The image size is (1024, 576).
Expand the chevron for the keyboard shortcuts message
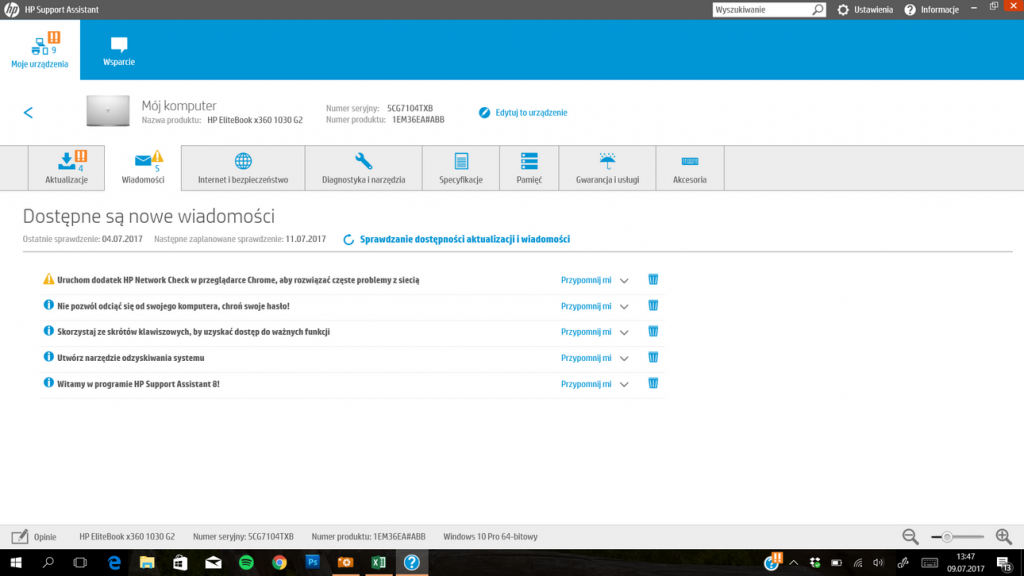click(x=624, y=332)
